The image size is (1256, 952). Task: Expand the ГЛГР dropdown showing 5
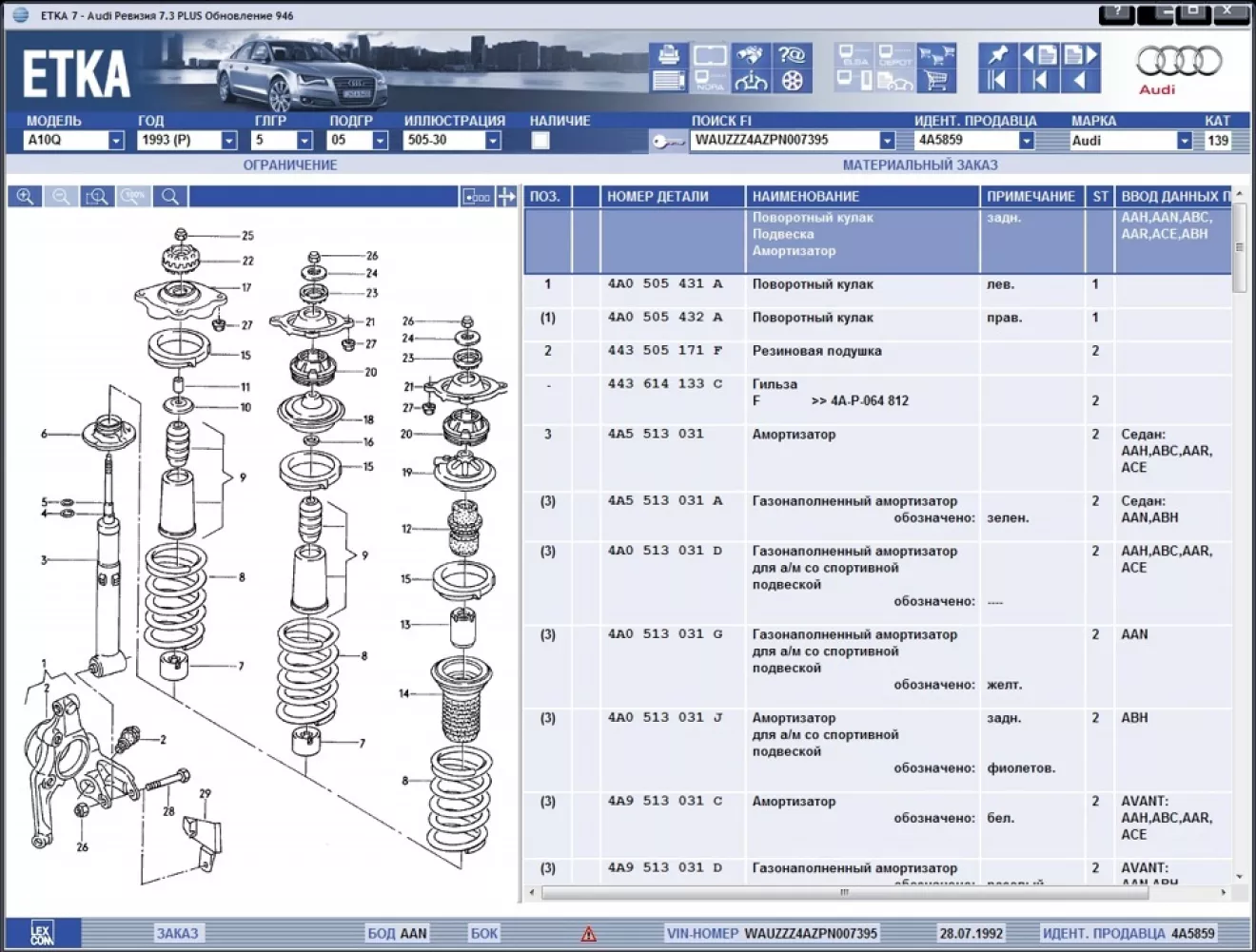[x=304, y=141]
